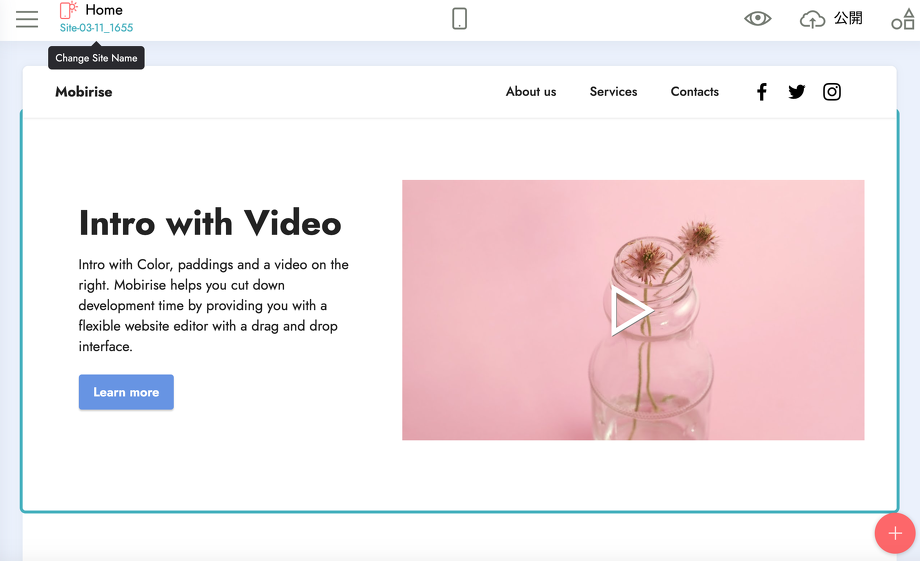This screenshot has width=920, height=561.
Task: Open the shapes icon at top right
Action: (x=902, y=19)
